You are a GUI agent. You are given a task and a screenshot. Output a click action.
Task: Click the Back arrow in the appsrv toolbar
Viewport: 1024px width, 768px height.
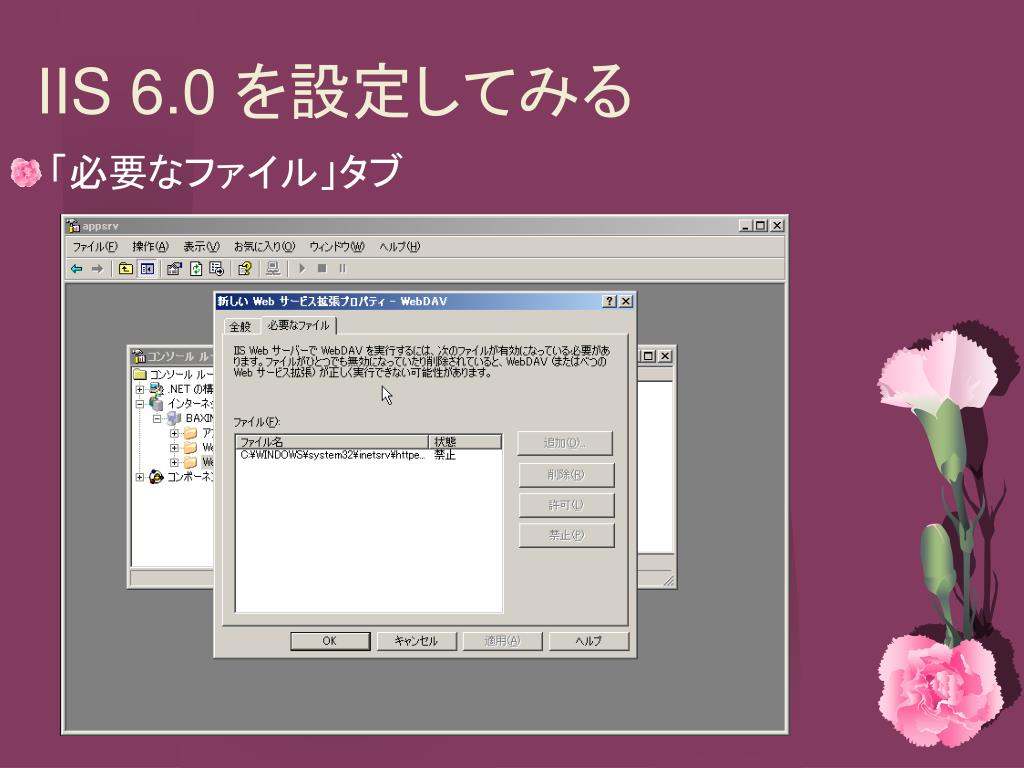click(77, 268)
